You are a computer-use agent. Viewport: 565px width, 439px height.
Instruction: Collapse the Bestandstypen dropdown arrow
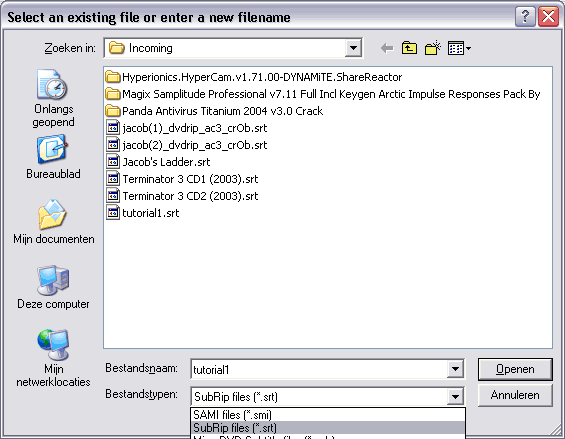coord(455,396)
